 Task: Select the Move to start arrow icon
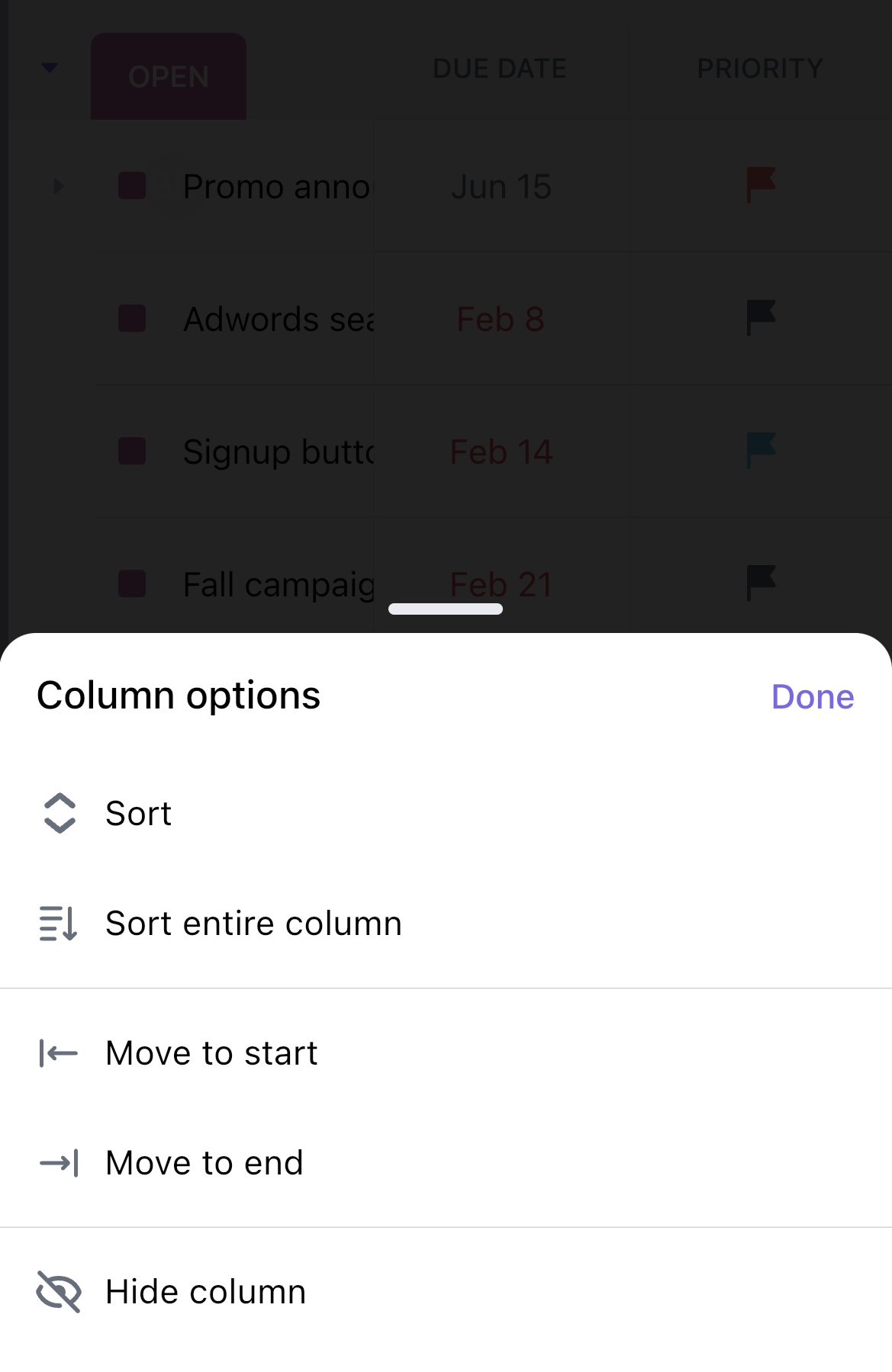pyautogui.click(x=56, y=1054)
